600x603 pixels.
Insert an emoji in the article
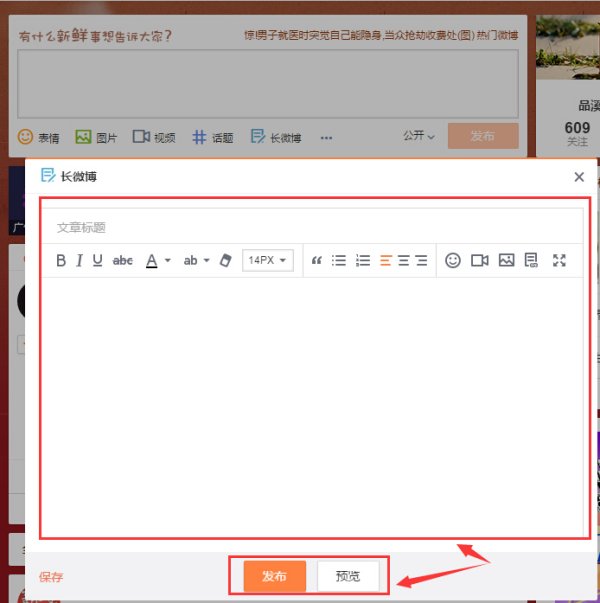click(x=453, y=260)
